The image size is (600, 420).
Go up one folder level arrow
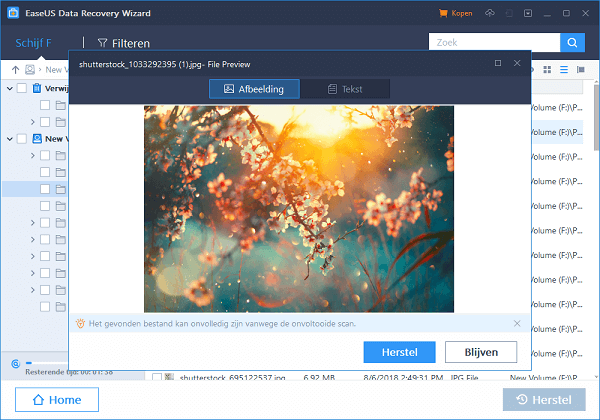click(16, 70)
